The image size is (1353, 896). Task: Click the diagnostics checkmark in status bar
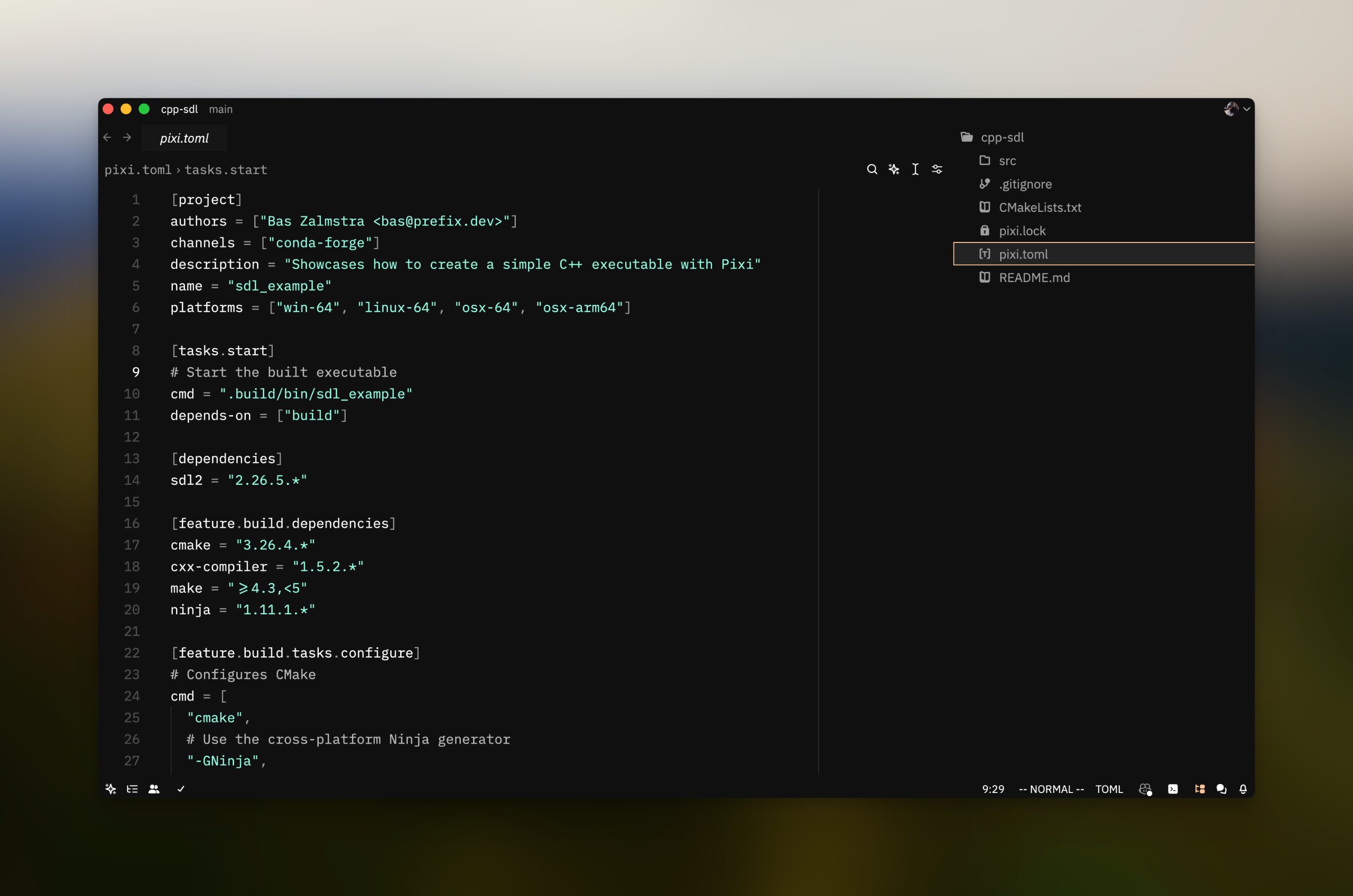point(181,789)
